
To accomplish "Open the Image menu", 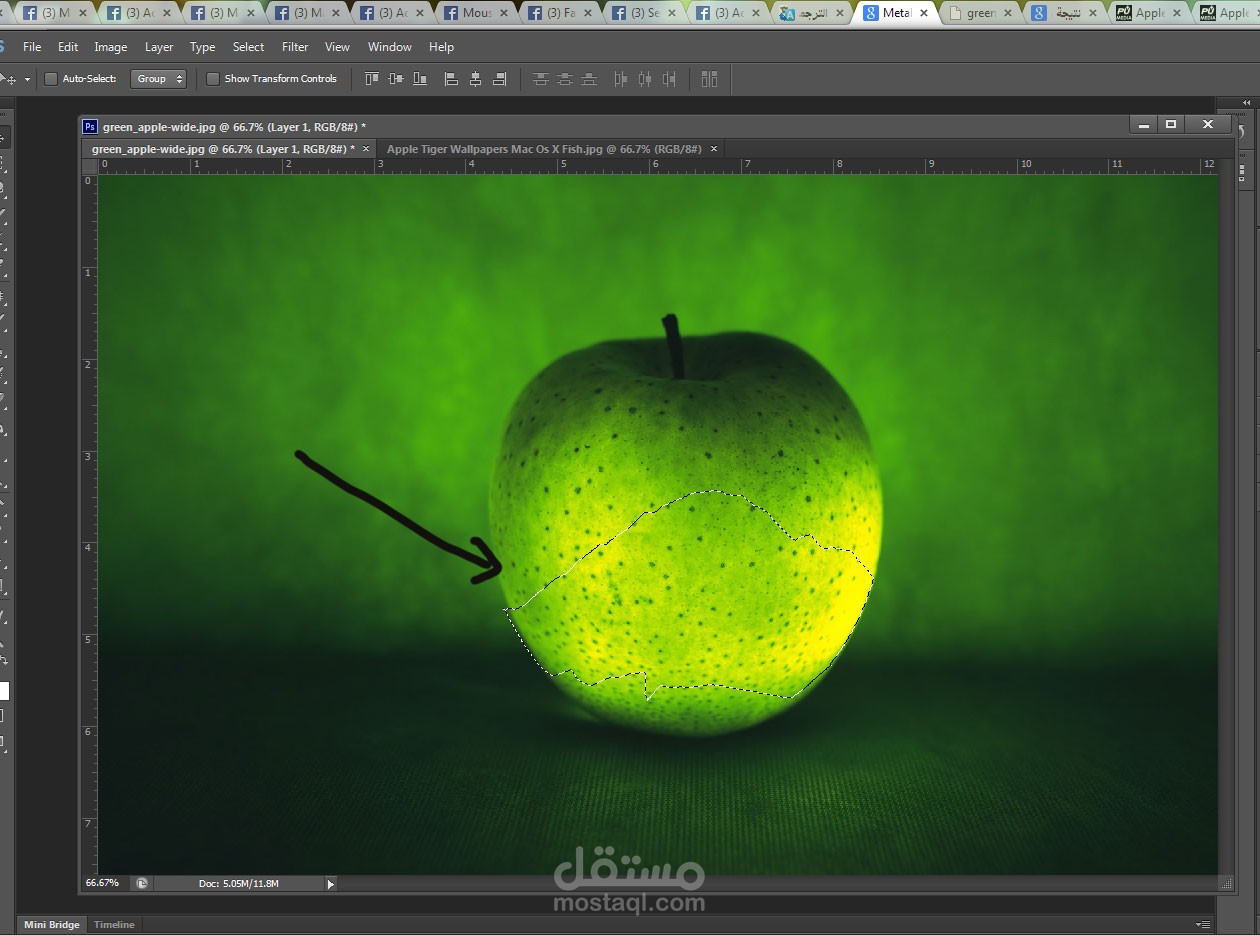I will tap(111, 47).
